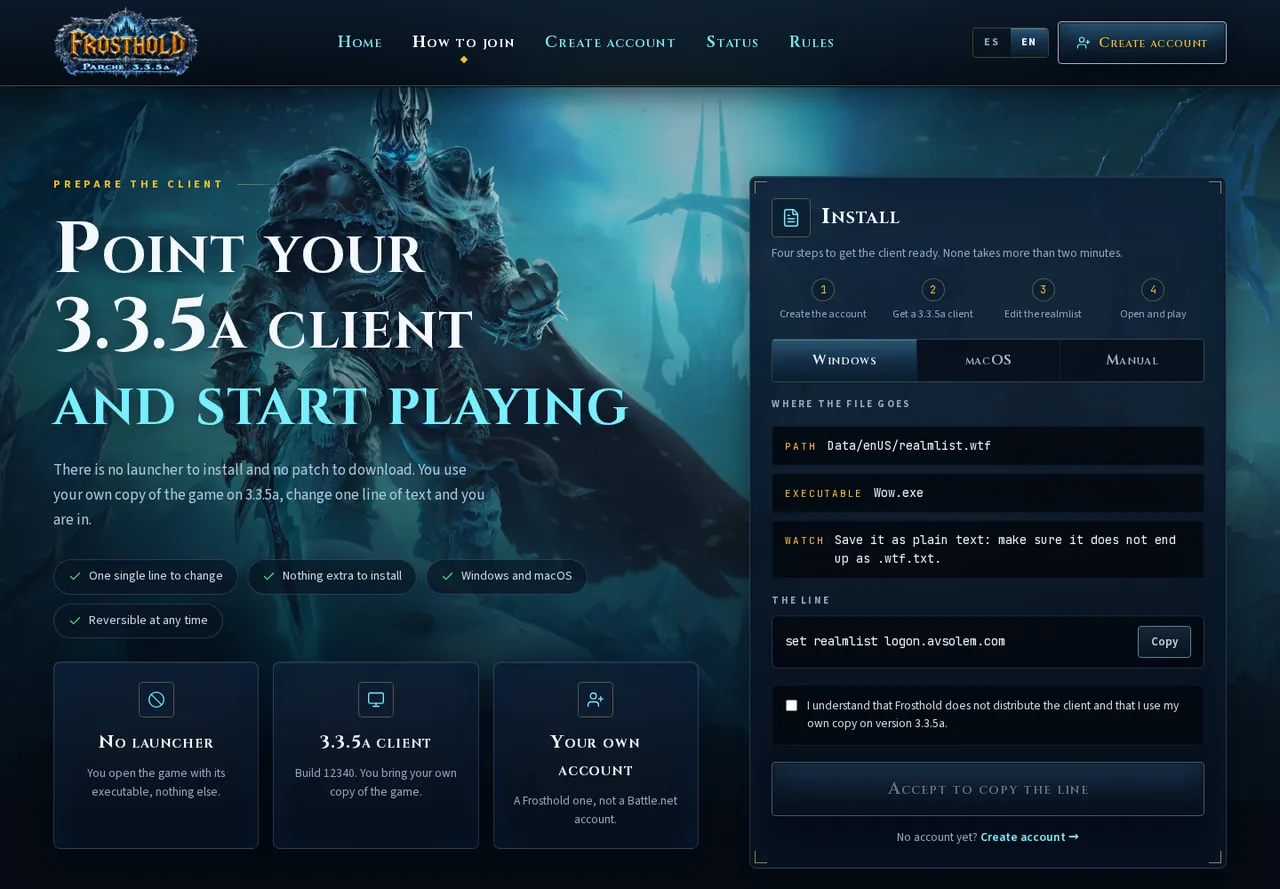Click the PREPARE THE CLIENT label
The width and height of the screenshot is (1280, 889).
tap(138, 184)
